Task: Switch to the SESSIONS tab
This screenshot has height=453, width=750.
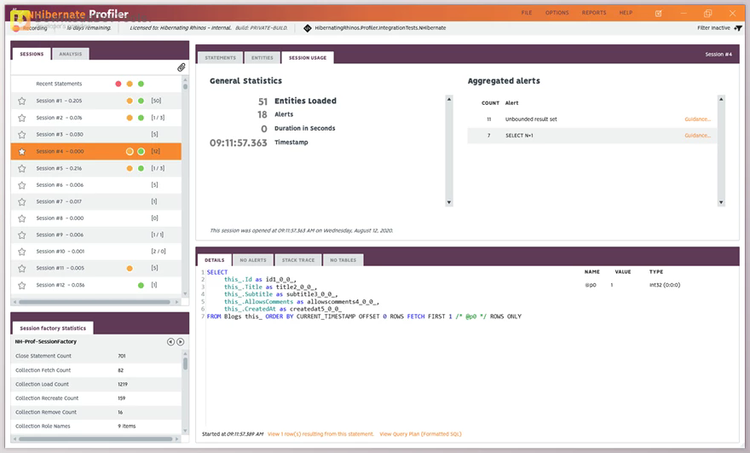Action: pyautogui.click(x=32, y=54)
